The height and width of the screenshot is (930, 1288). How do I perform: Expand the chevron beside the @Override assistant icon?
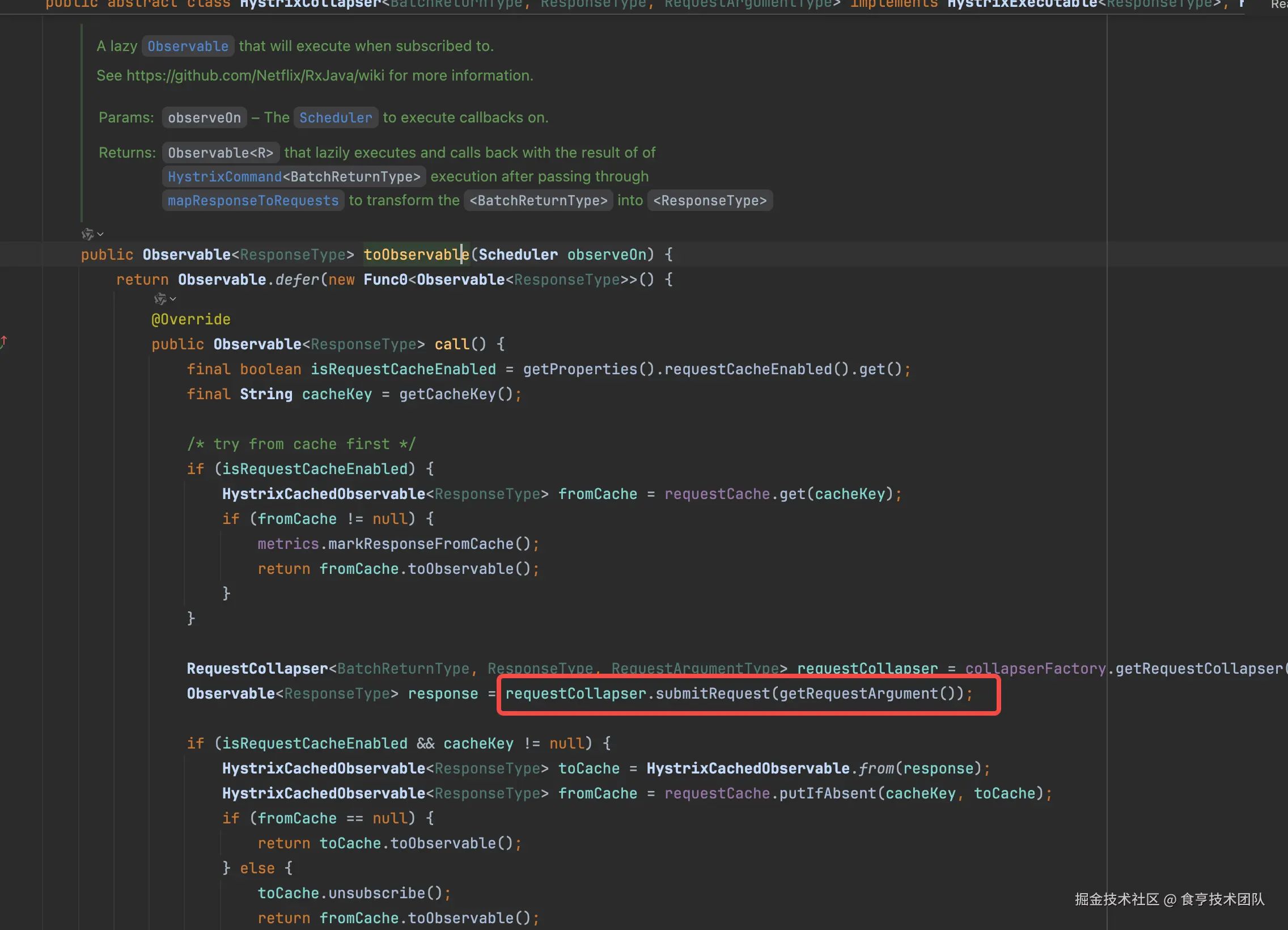pos(173,299)
